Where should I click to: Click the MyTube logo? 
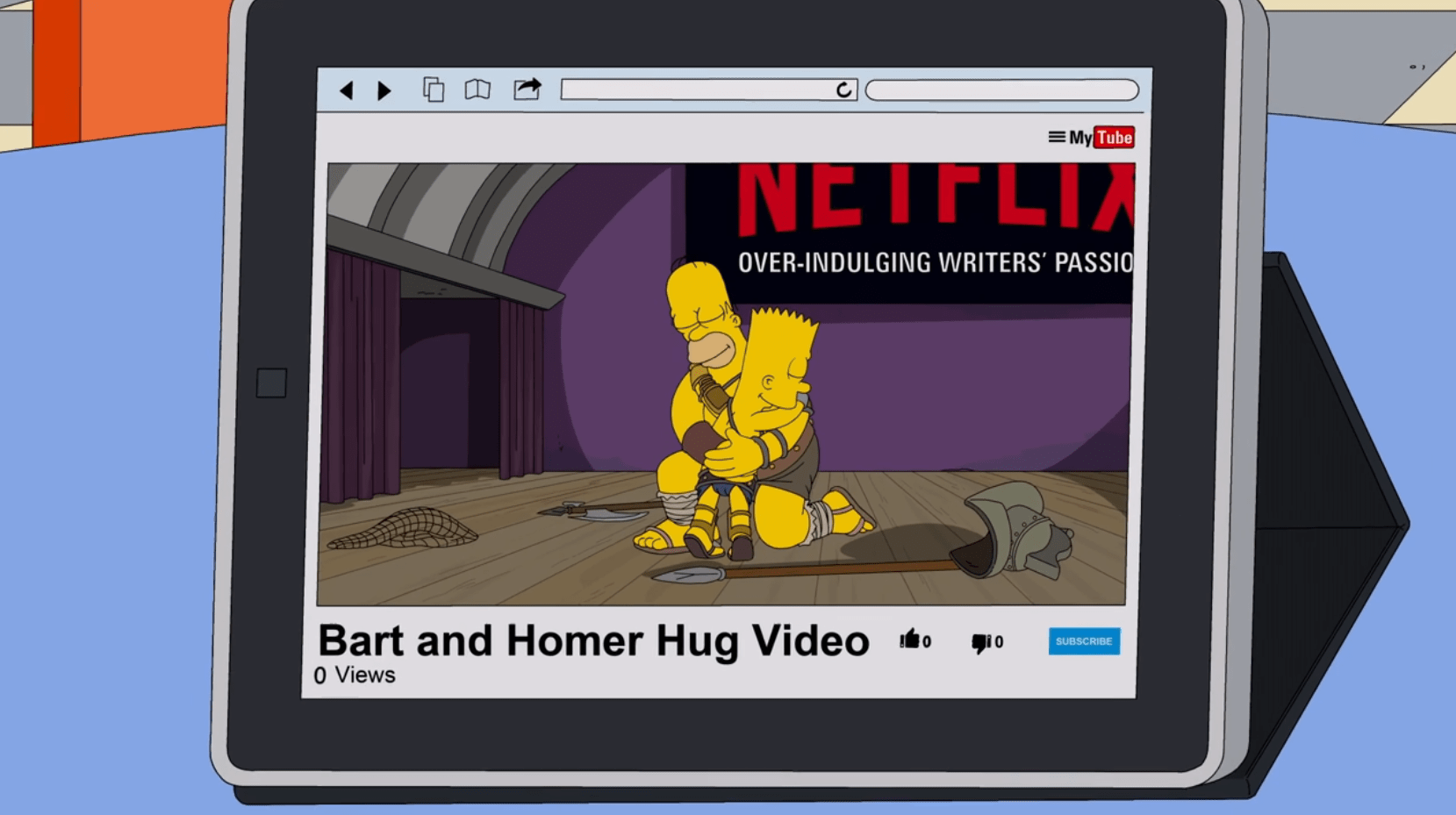pyautogui.click(x=1102, y=138)
